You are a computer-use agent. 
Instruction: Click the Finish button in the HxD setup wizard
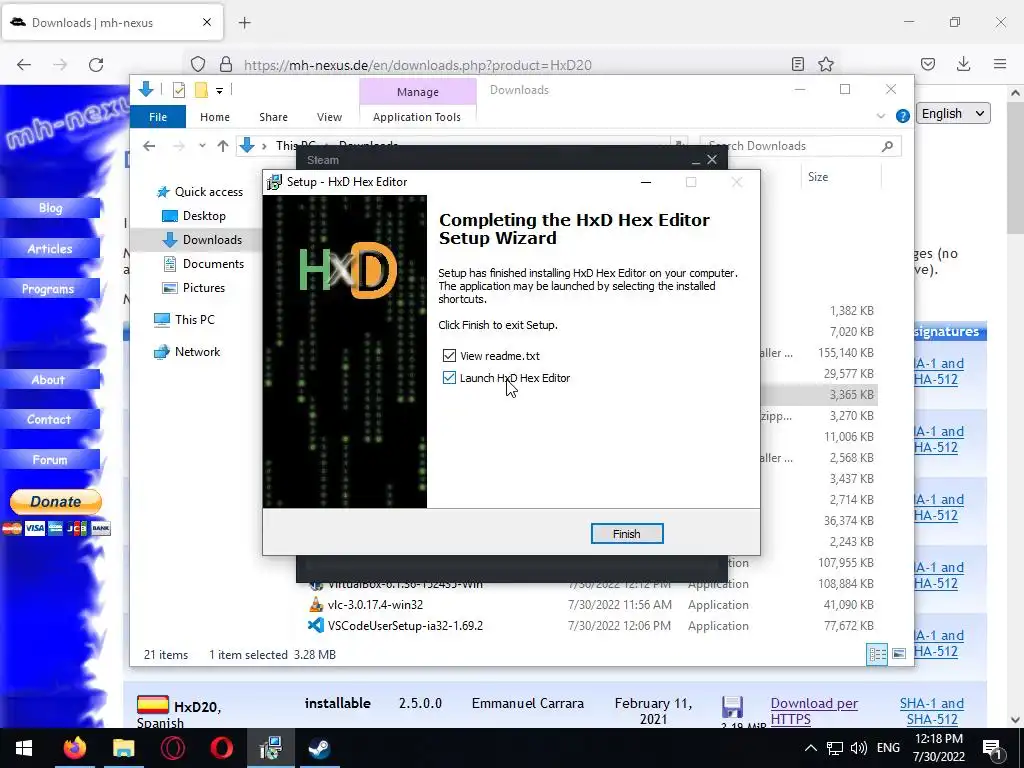[x=626, y=534]
